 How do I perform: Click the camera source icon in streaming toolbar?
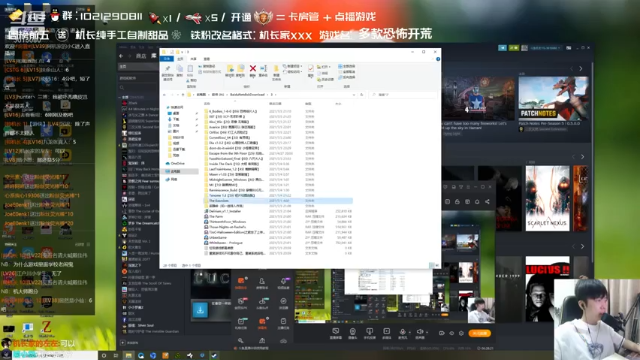coord(353,332)
